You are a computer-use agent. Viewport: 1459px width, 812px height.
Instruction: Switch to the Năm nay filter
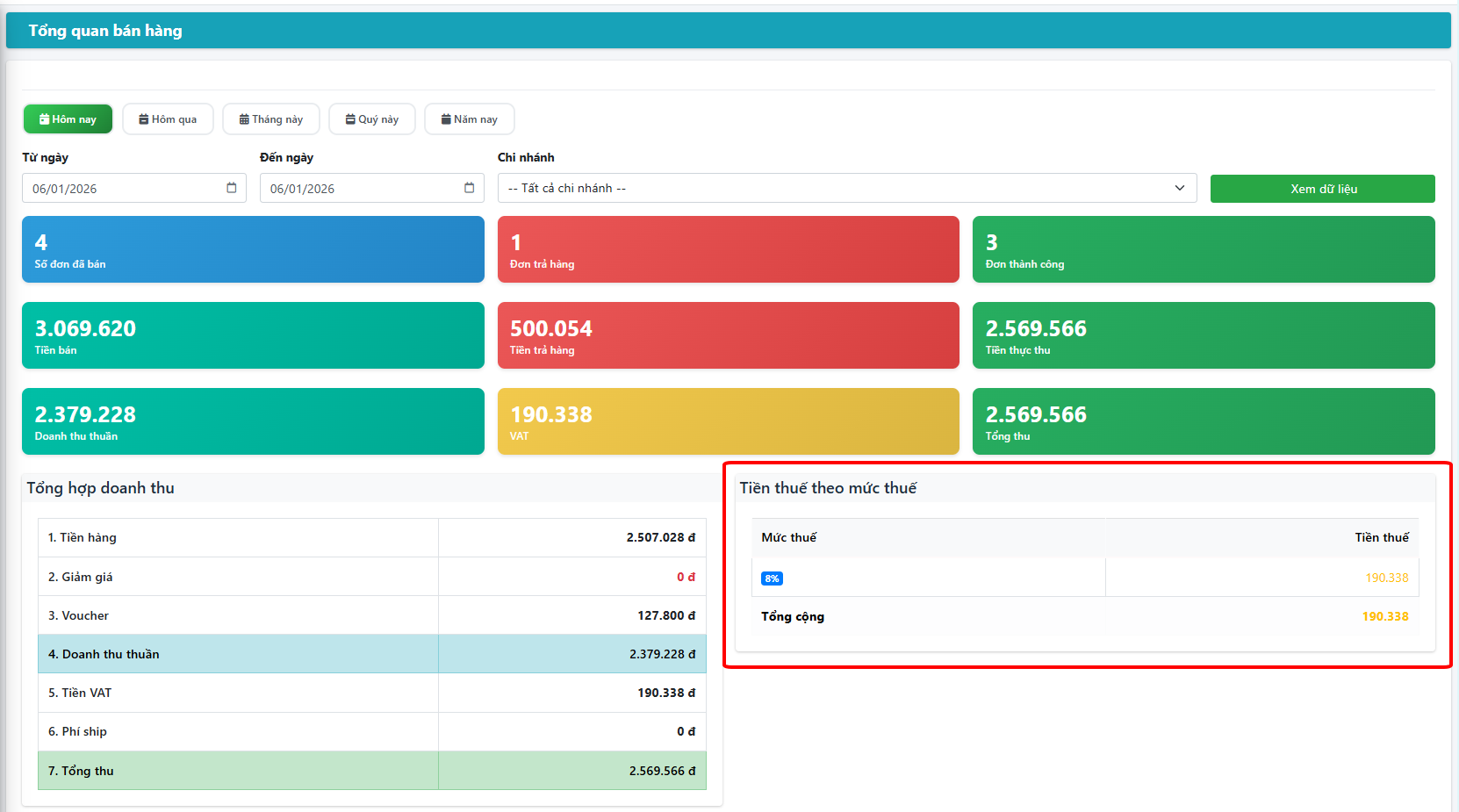click(469, 119)
